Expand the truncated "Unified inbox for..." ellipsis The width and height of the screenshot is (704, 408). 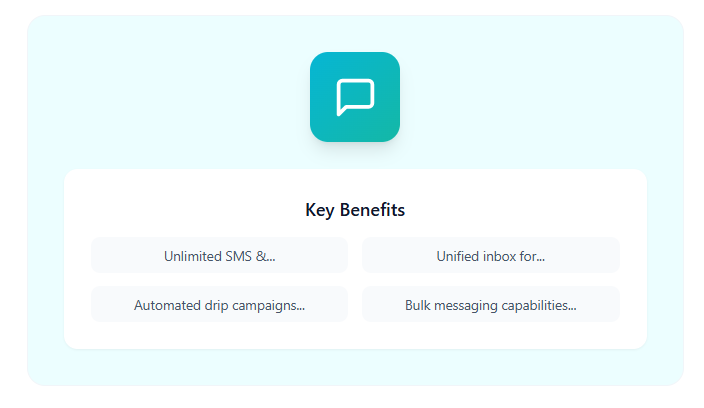(x=540, y=257)
